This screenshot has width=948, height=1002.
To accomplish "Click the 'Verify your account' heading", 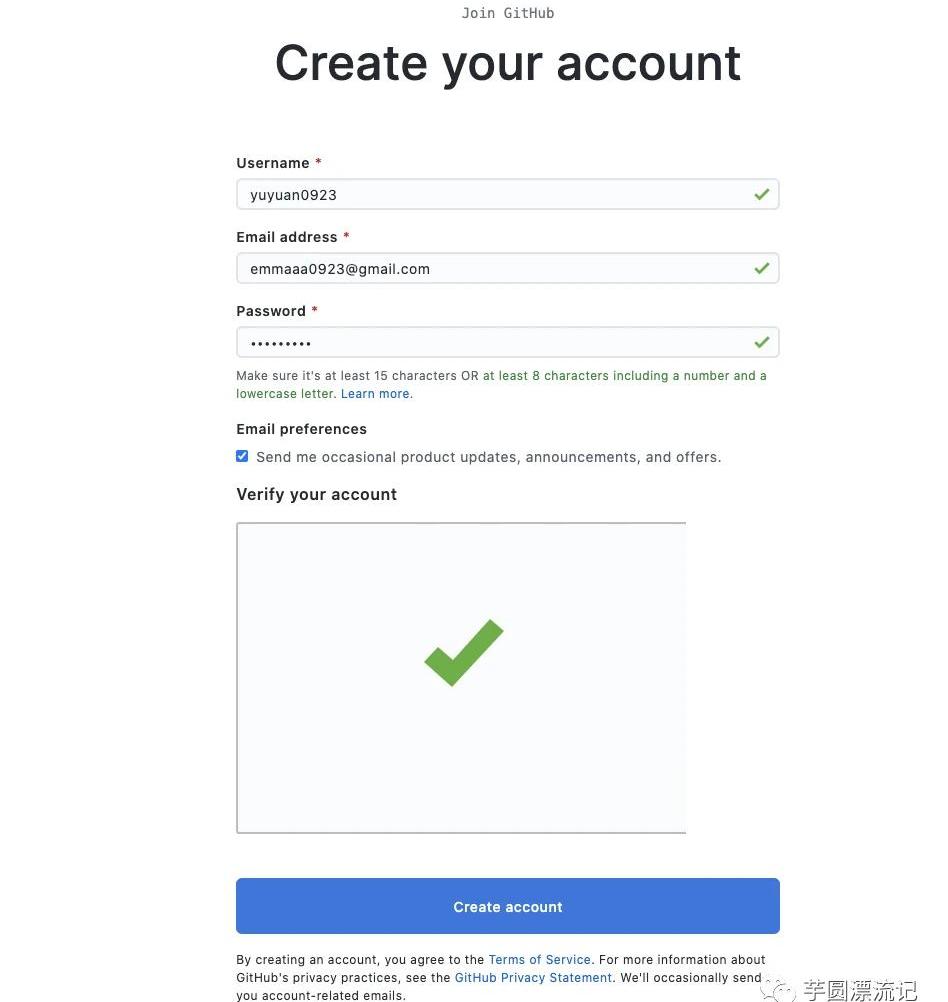I will pos(316,494).
